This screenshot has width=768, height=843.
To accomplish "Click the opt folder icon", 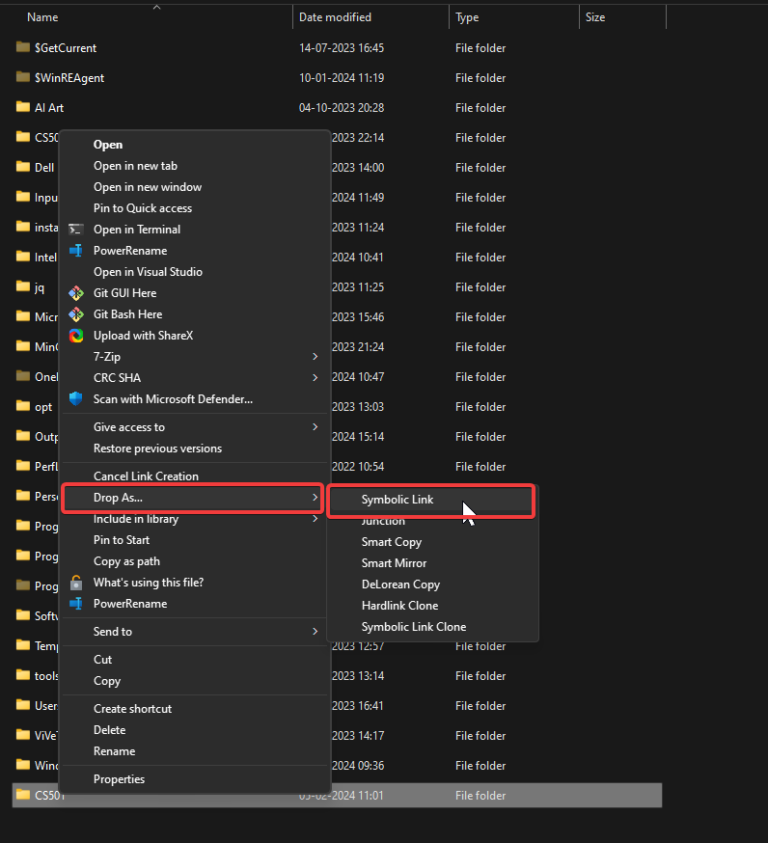I will (23, 406).
